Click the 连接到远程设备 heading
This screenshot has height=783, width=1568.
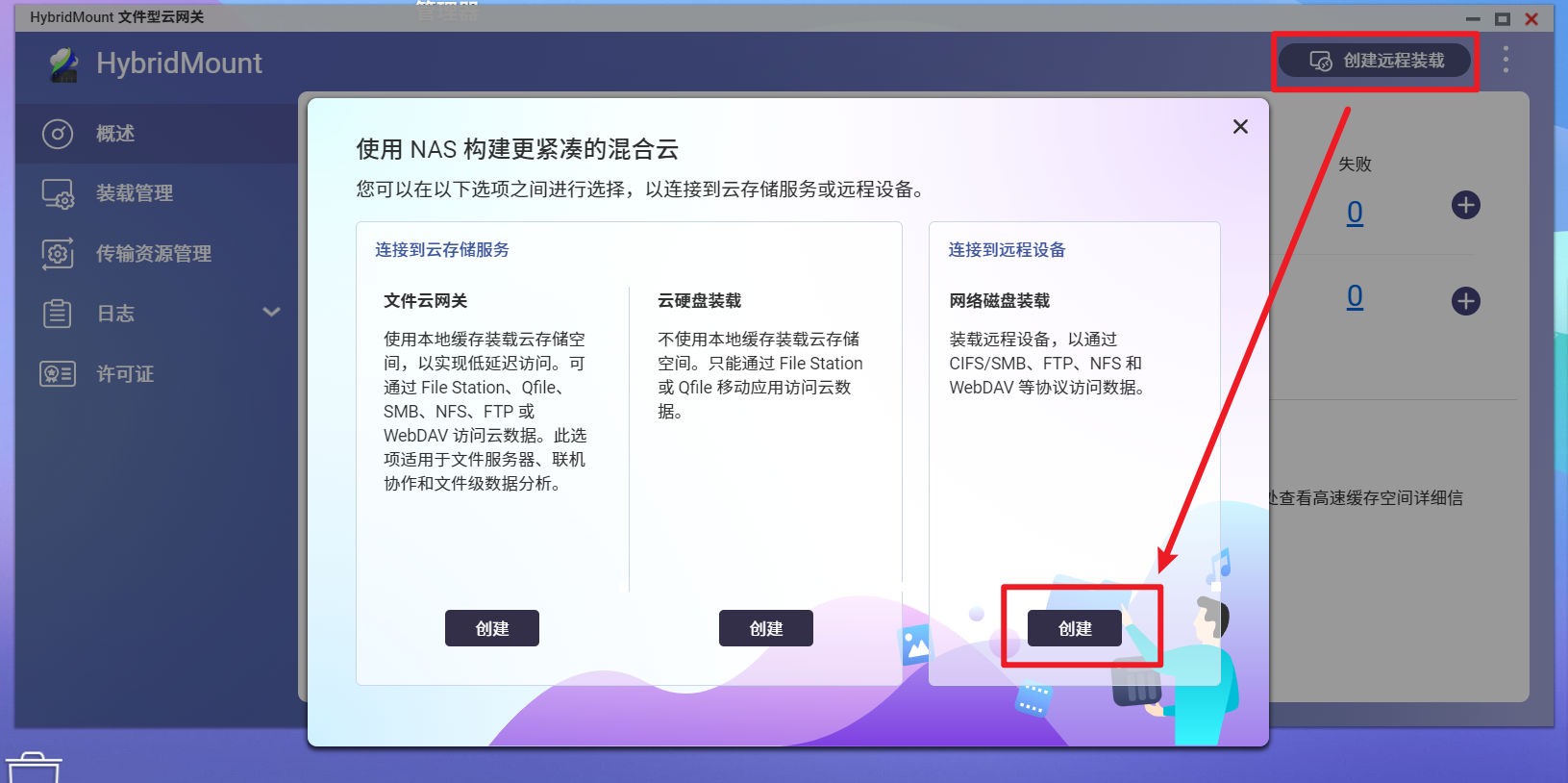(1007, 250)
